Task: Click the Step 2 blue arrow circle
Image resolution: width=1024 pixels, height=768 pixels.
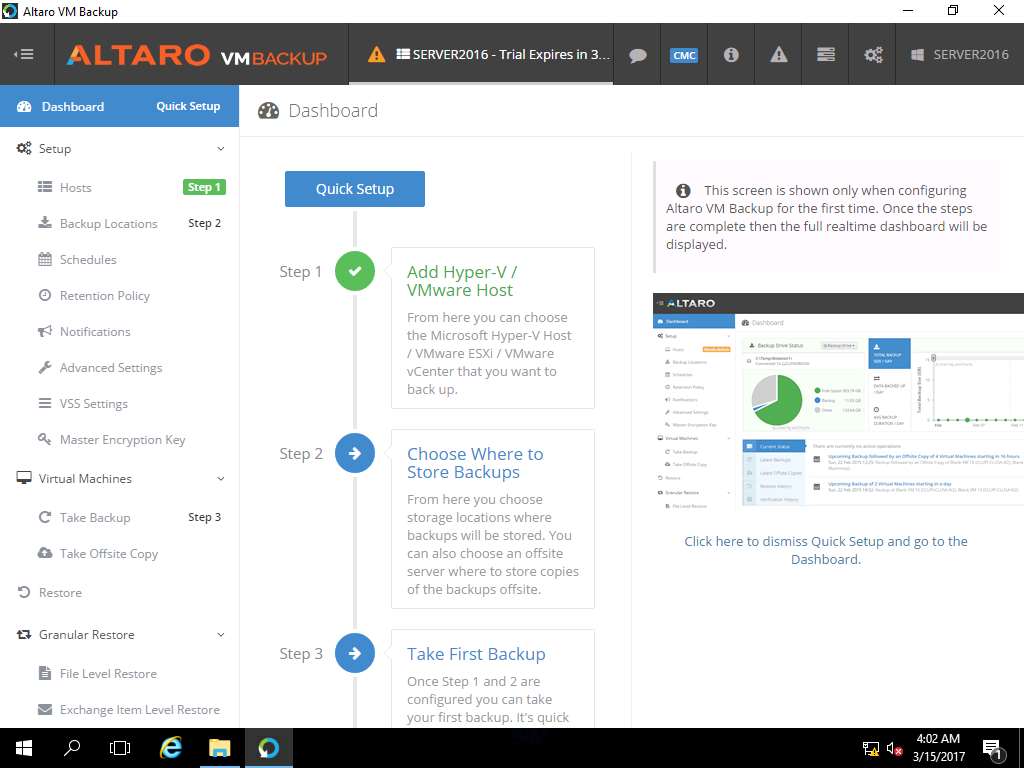Action: 355,453
